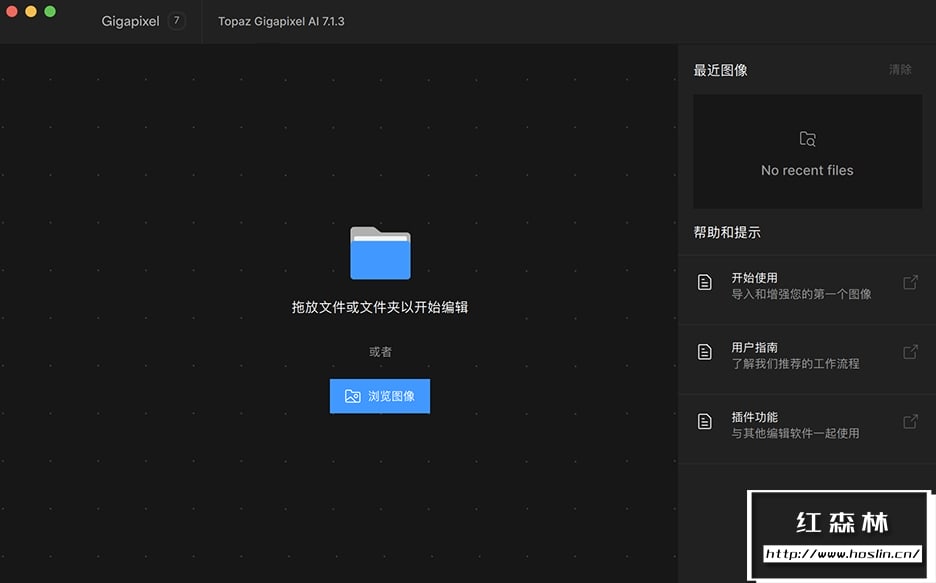Viewport: 936px width, 583px height.
Task: Click the version 7 badge beside Gigapixel
Action: coord(177,21)
